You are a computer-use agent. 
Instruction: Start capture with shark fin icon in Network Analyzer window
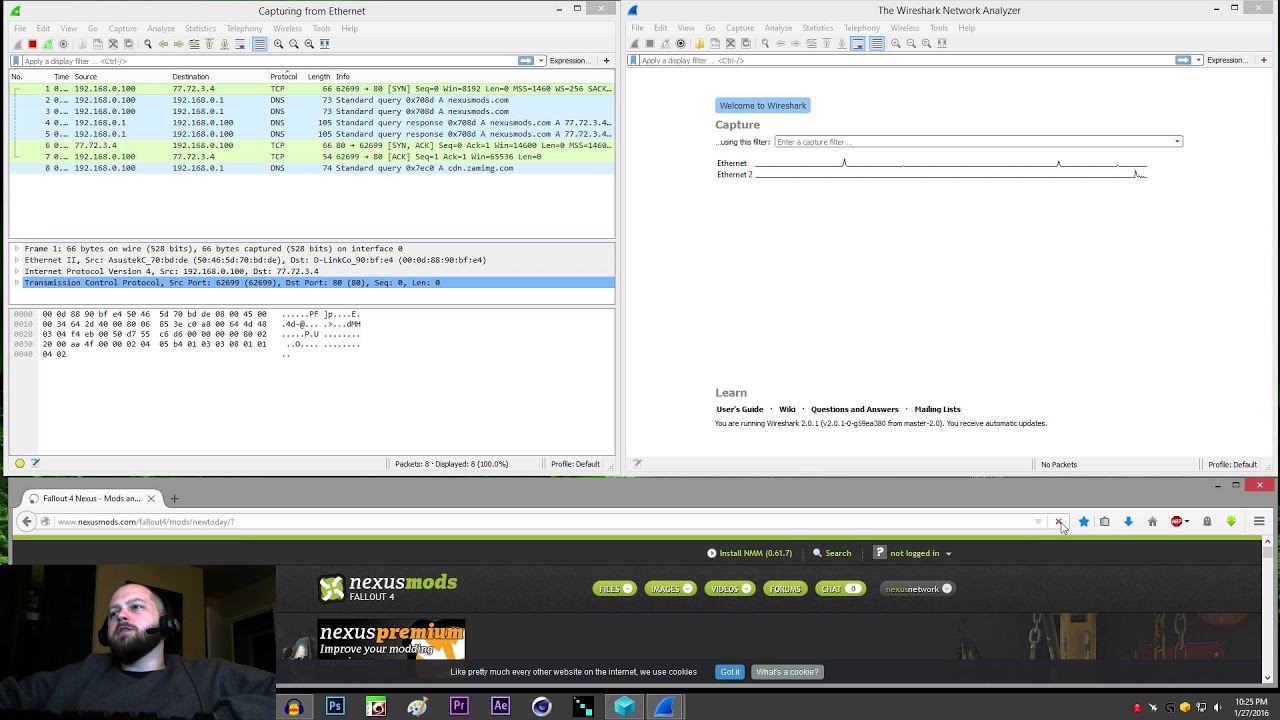click(x=634, y=44)
